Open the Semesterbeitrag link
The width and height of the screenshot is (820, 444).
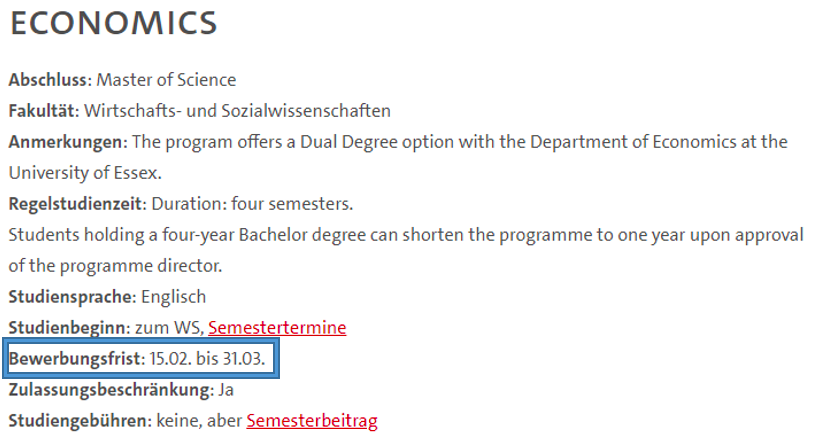pos(312,421)
